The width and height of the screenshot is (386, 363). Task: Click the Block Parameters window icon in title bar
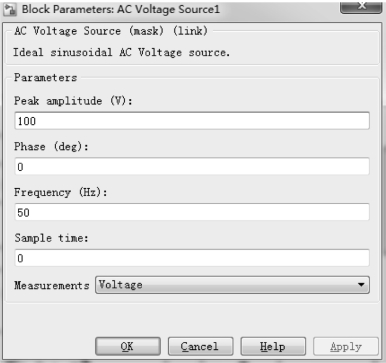(10, 9)
